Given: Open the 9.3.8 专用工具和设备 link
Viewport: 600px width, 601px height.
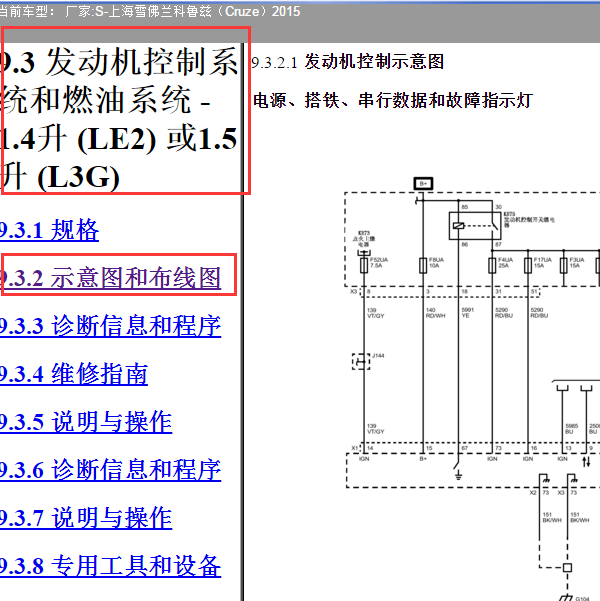Looking at the screenshot, I should point(110,566).
